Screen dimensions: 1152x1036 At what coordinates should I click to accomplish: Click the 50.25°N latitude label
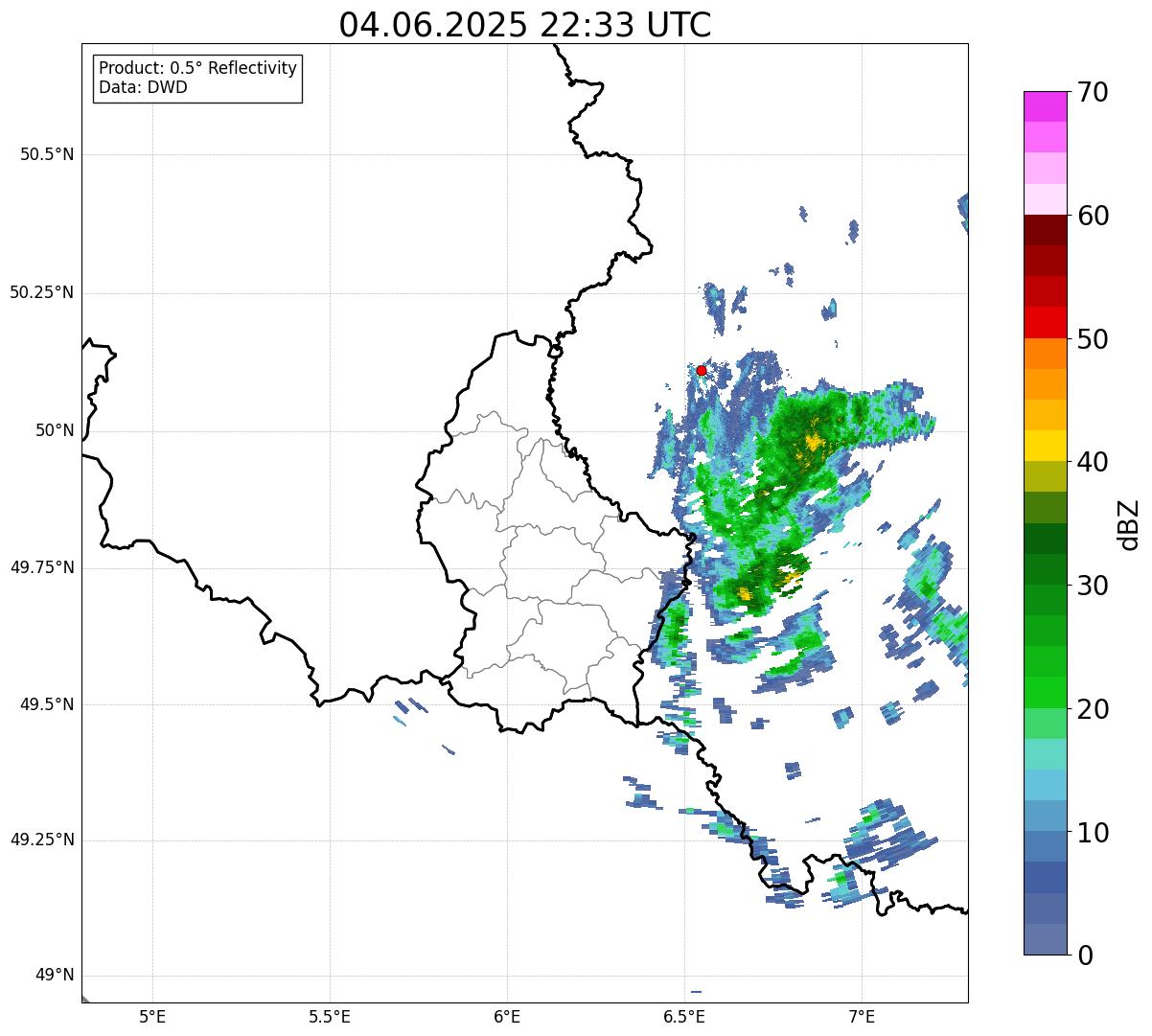(42, 292)
